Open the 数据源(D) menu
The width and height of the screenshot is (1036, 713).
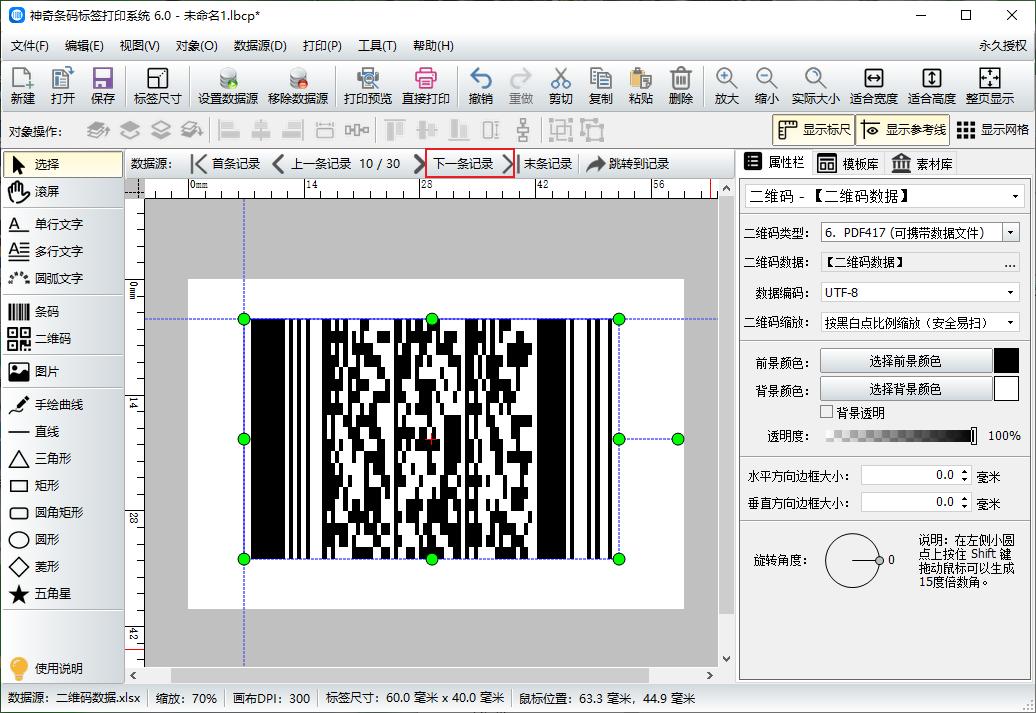tap(260, 46)
